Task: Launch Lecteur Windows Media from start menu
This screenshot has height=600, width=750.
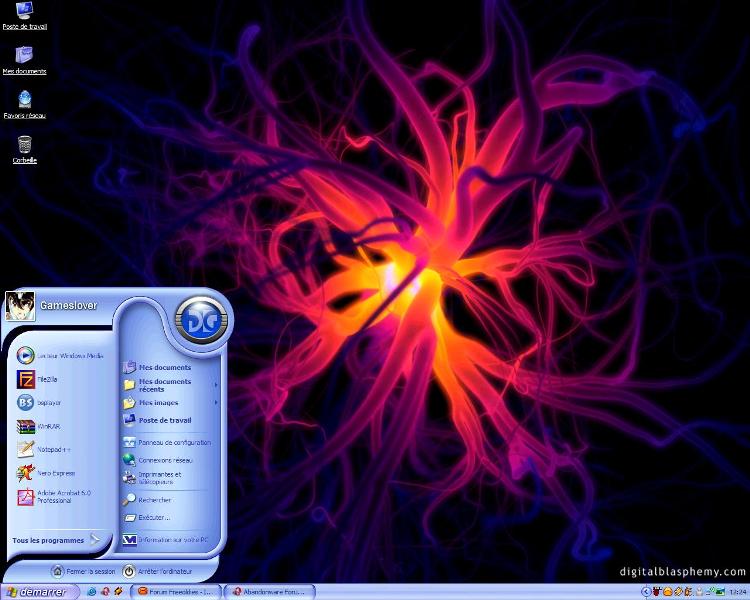Action: (60, 356)
